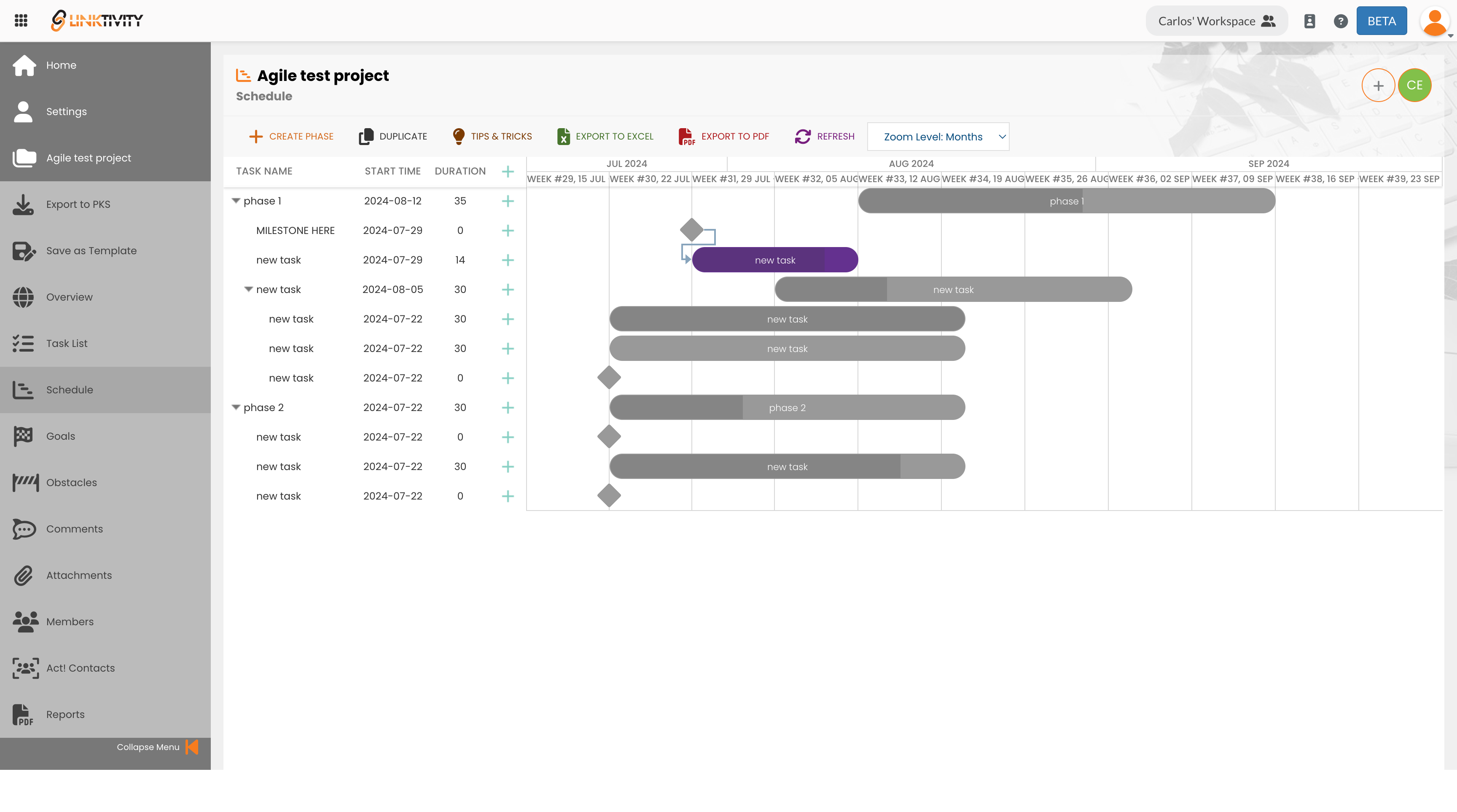Click plus on new task duration 14 row
This screenshot has height=812, width=1457.
click(508, 260)
